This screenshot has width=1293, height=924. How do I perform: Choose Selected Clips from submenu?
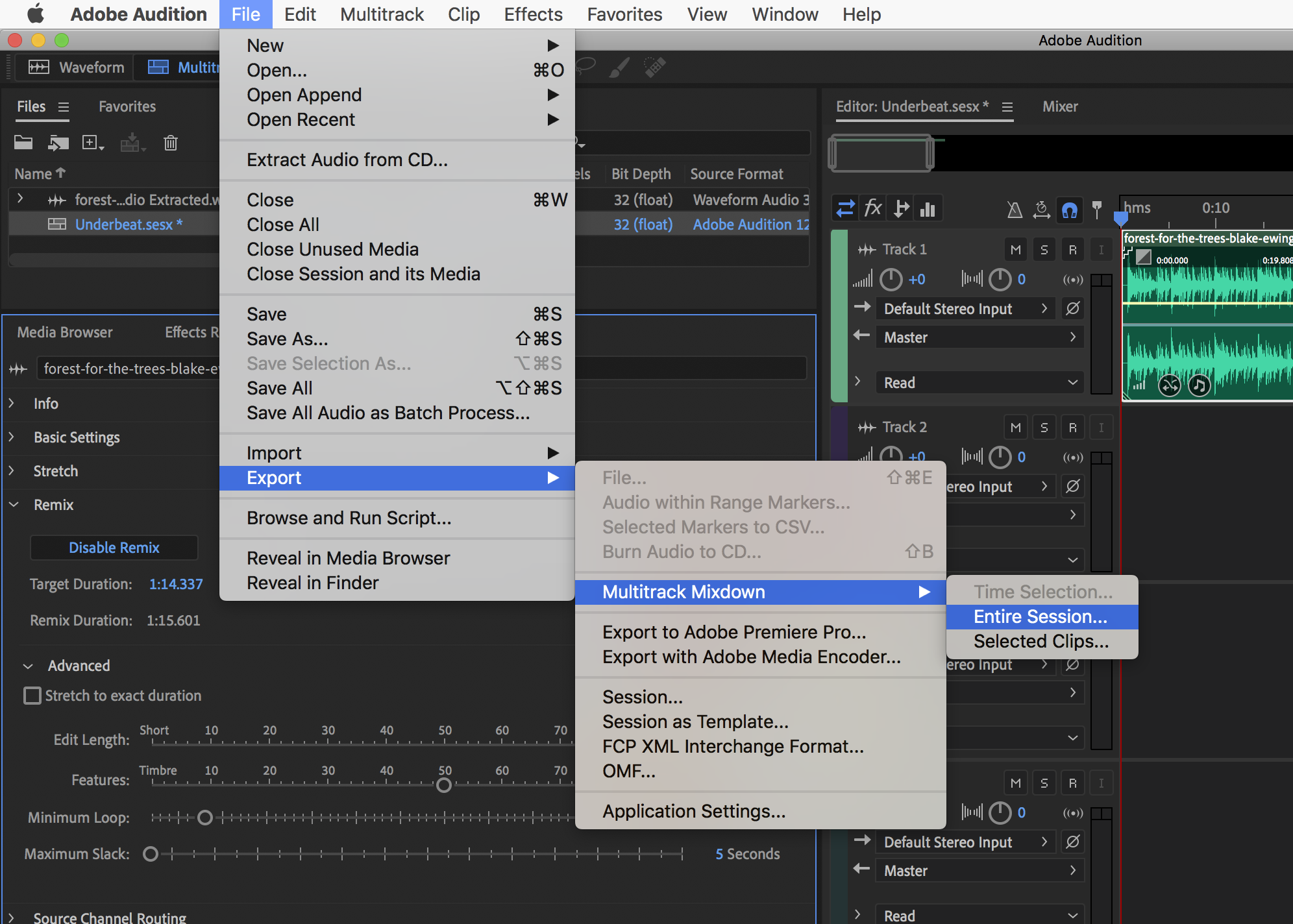pyautogui.click(x=1042, y=642)
